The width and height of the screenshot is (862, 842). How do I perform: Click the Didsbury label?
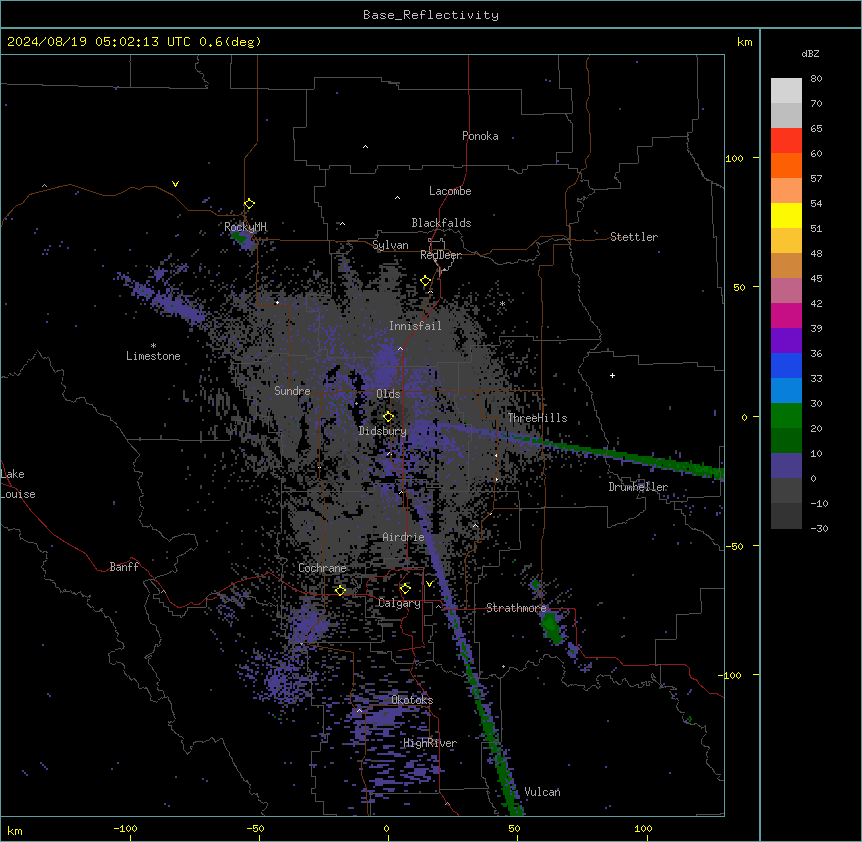383,431
